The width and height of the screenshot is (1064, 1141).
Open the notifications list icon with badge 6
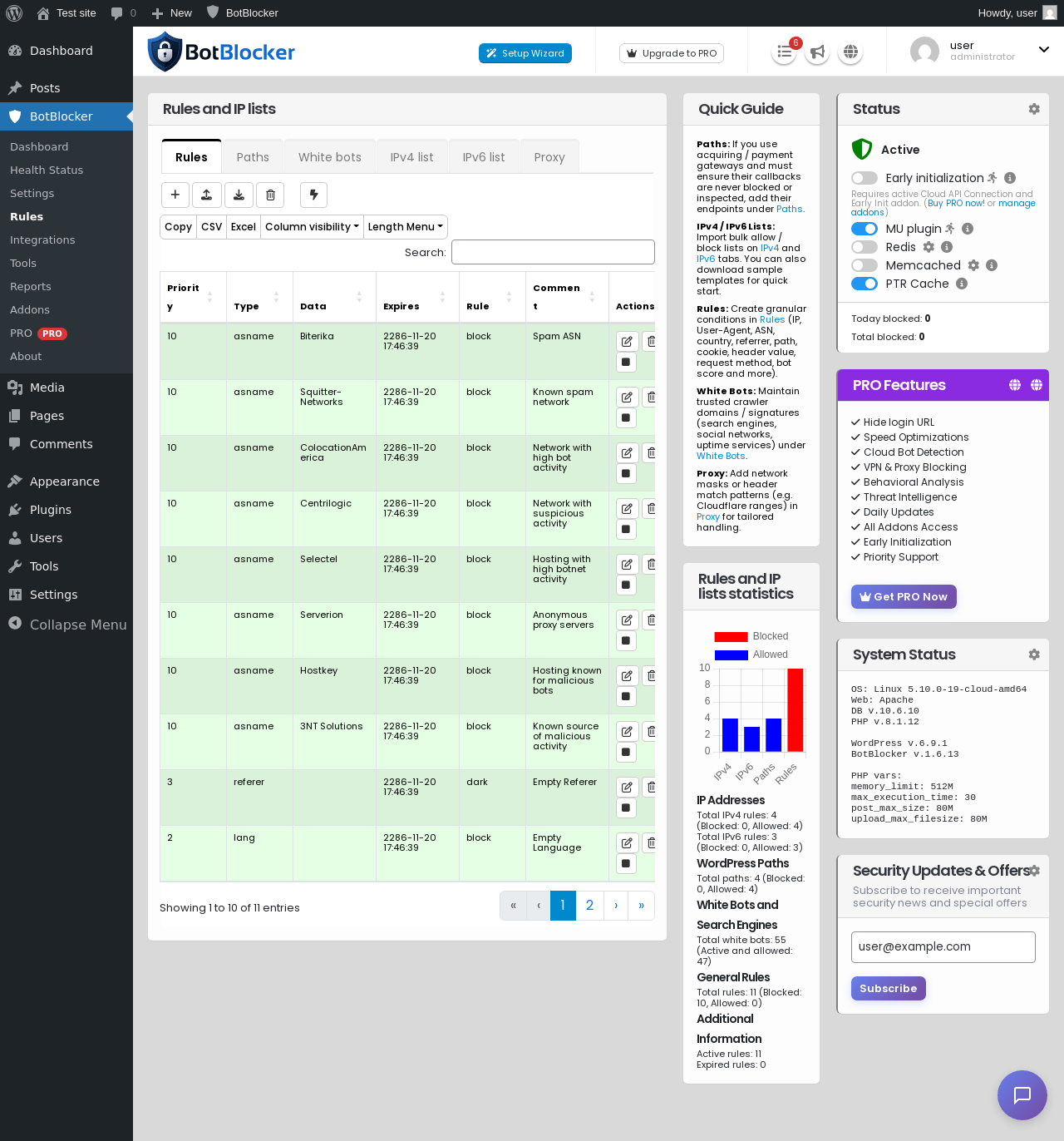pos(785,52)
